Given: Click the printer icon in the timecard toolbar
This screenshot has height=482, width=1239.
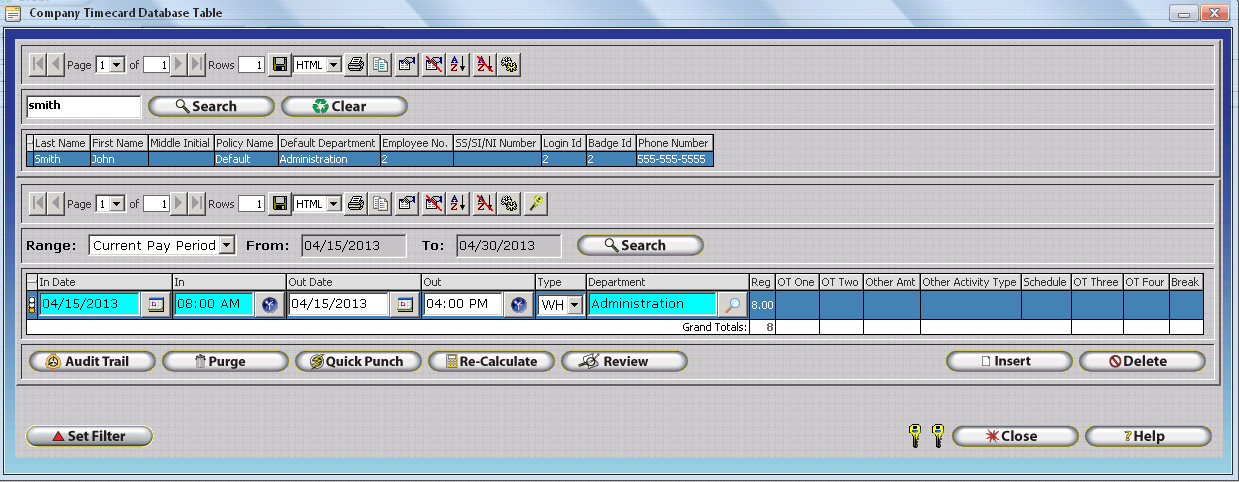Looking at the screenshot, I should pos(355,203).
